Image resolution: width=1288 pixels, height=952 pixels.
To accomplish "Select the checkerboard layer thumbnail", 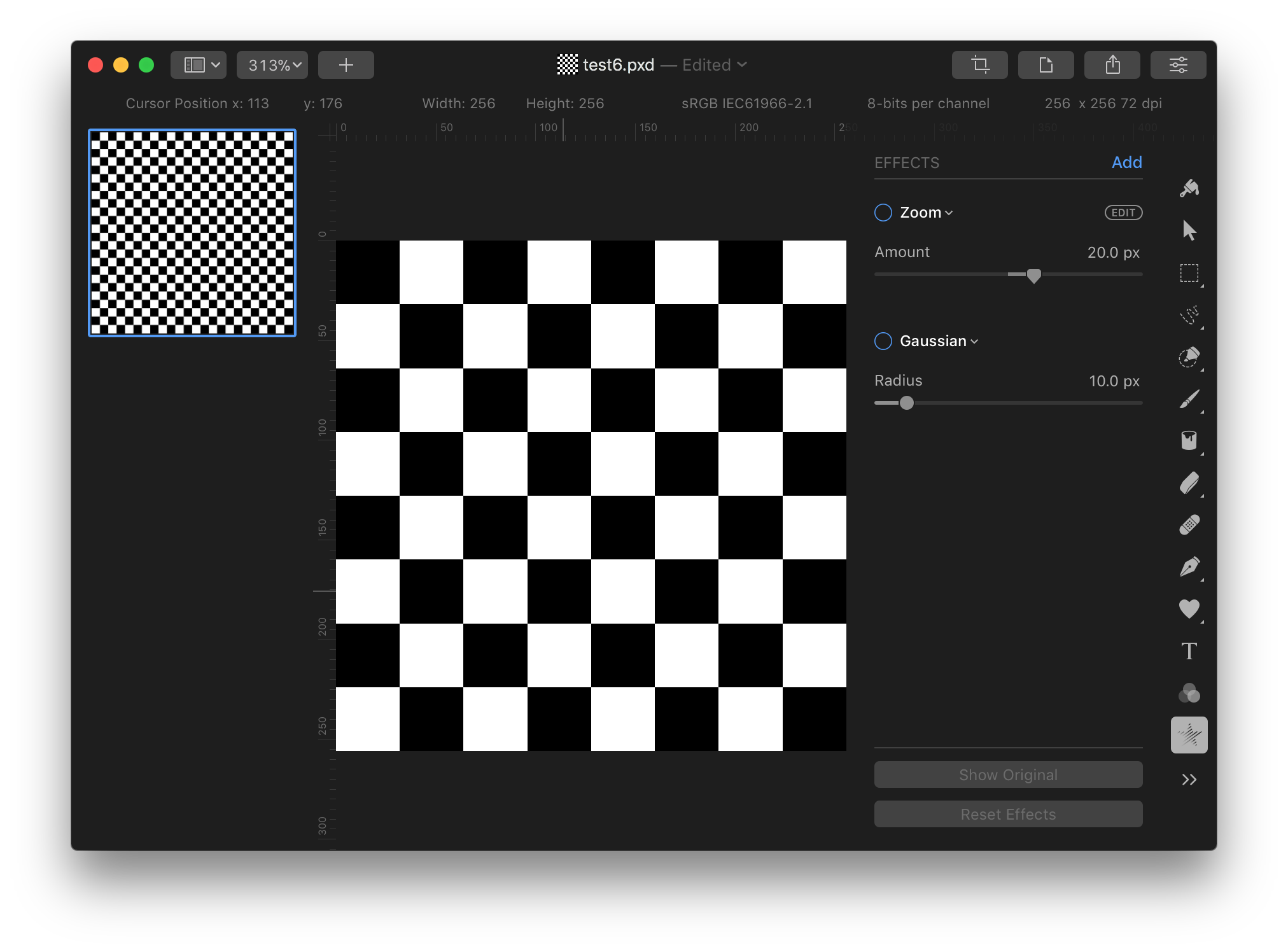I will pyautogui.click(x=192, y=233).
